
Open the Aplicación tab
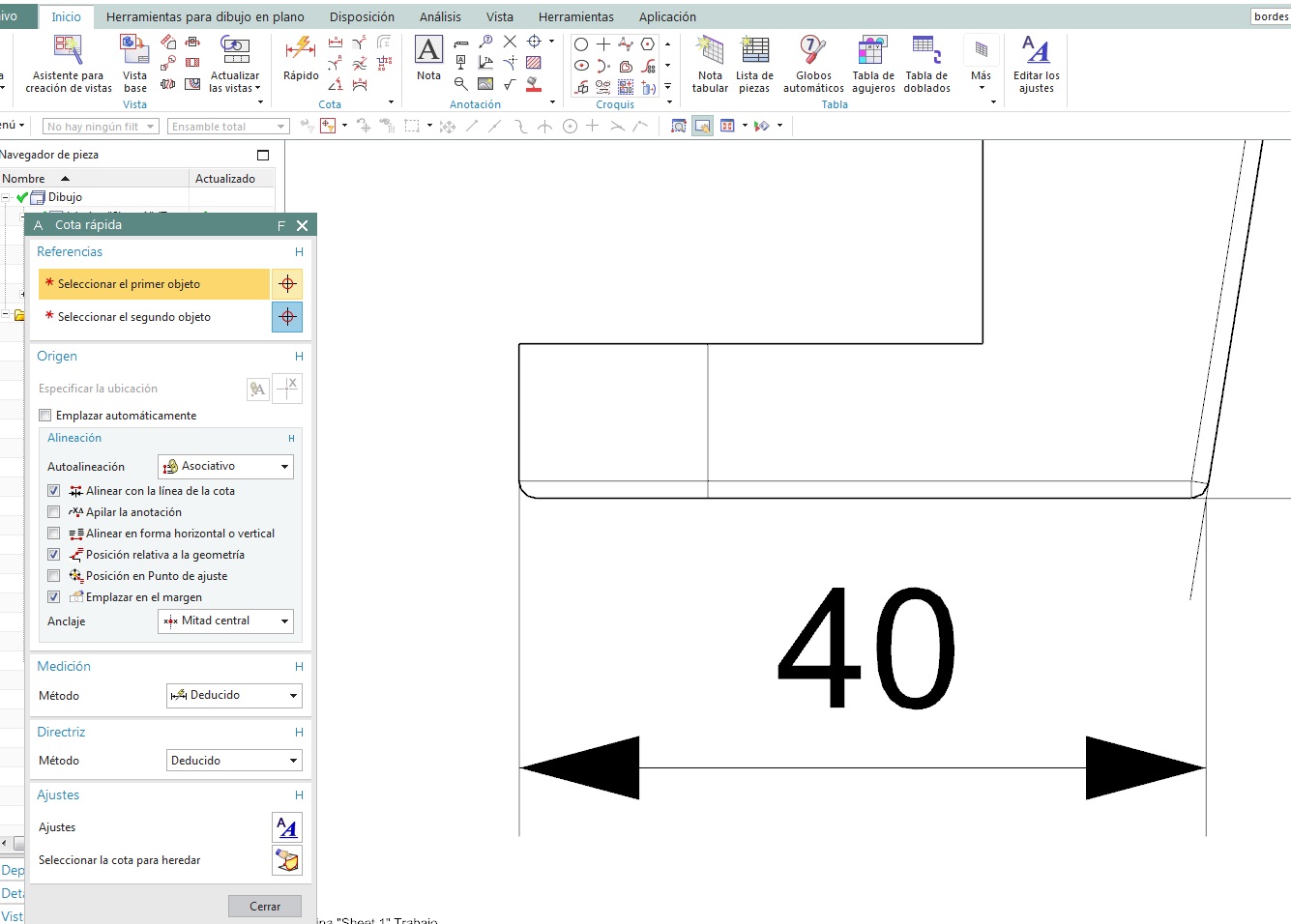tap(667, 16)
